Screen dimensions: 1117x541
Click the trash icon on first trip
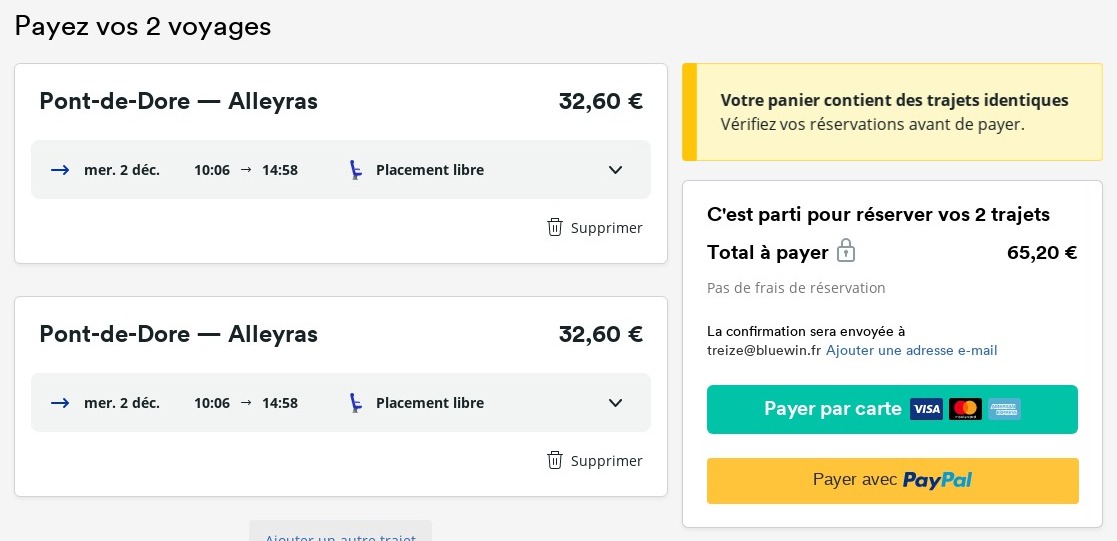click(x=555, y=227)
